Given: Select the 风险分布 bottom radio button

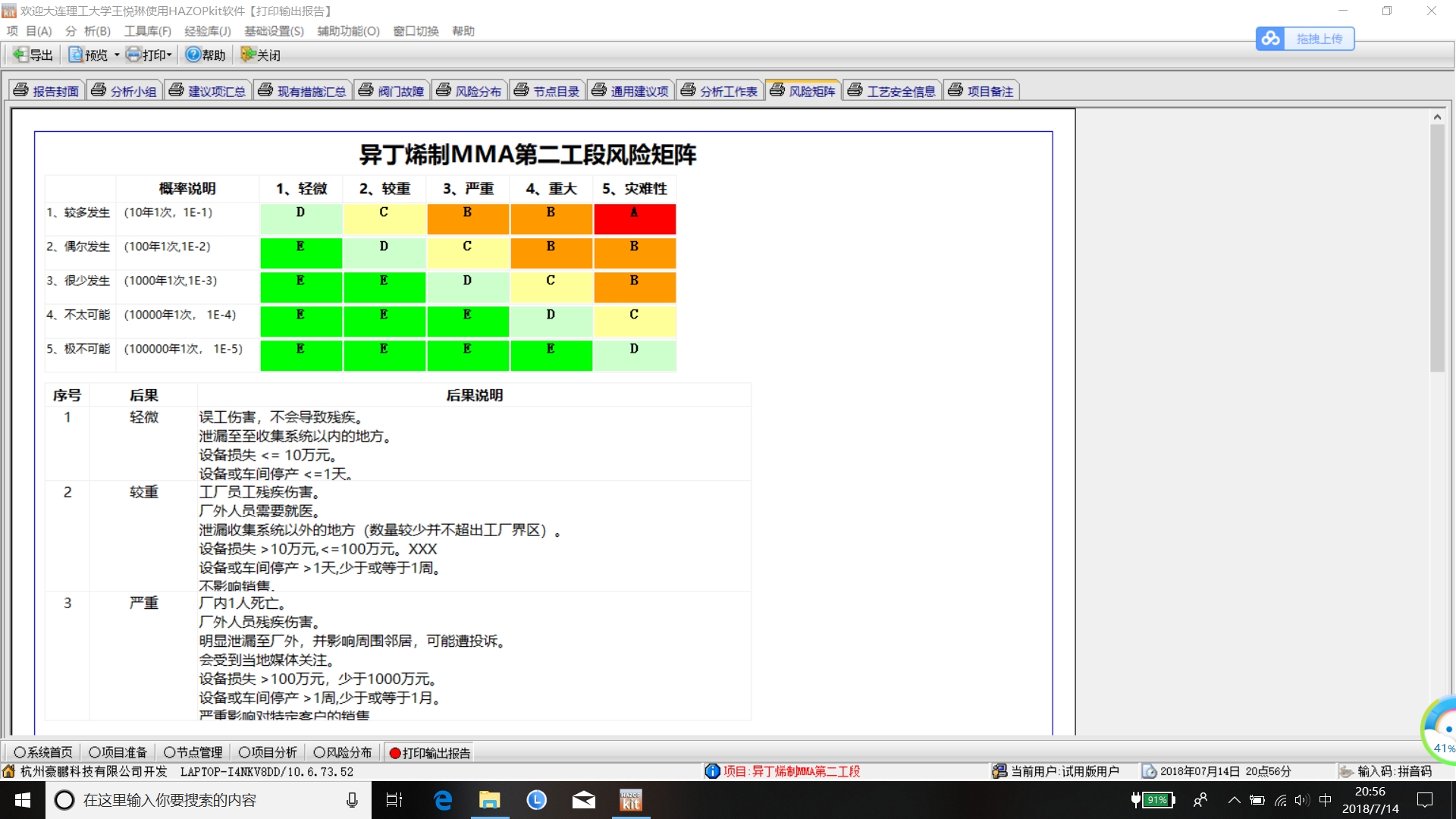Looking at the screenshot, I should click(319, 752).
